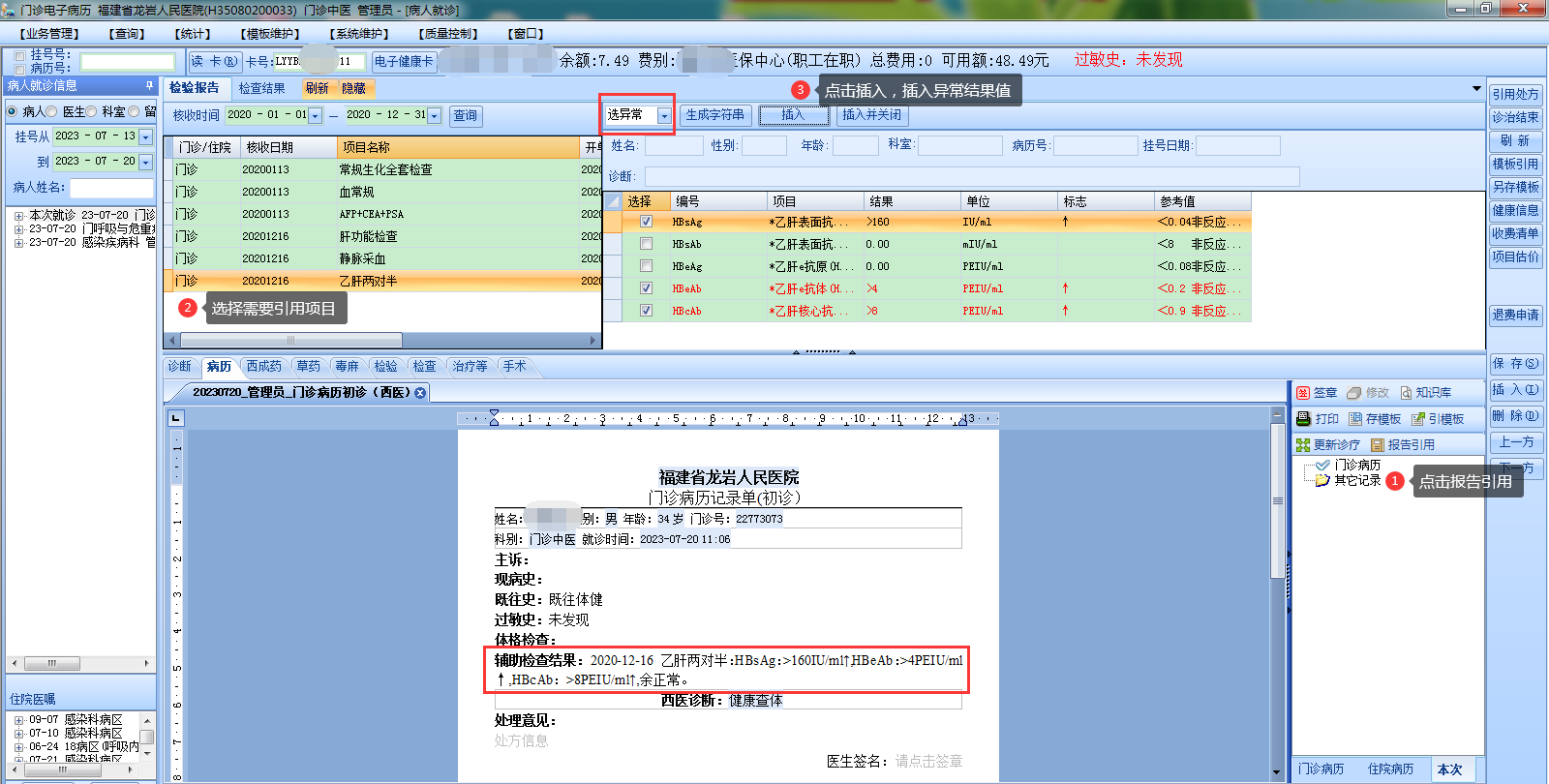Viewport: 1549px width, 784px height.
Task: Open the 选异常 dropdown
Action: click(x=664, y=115)
